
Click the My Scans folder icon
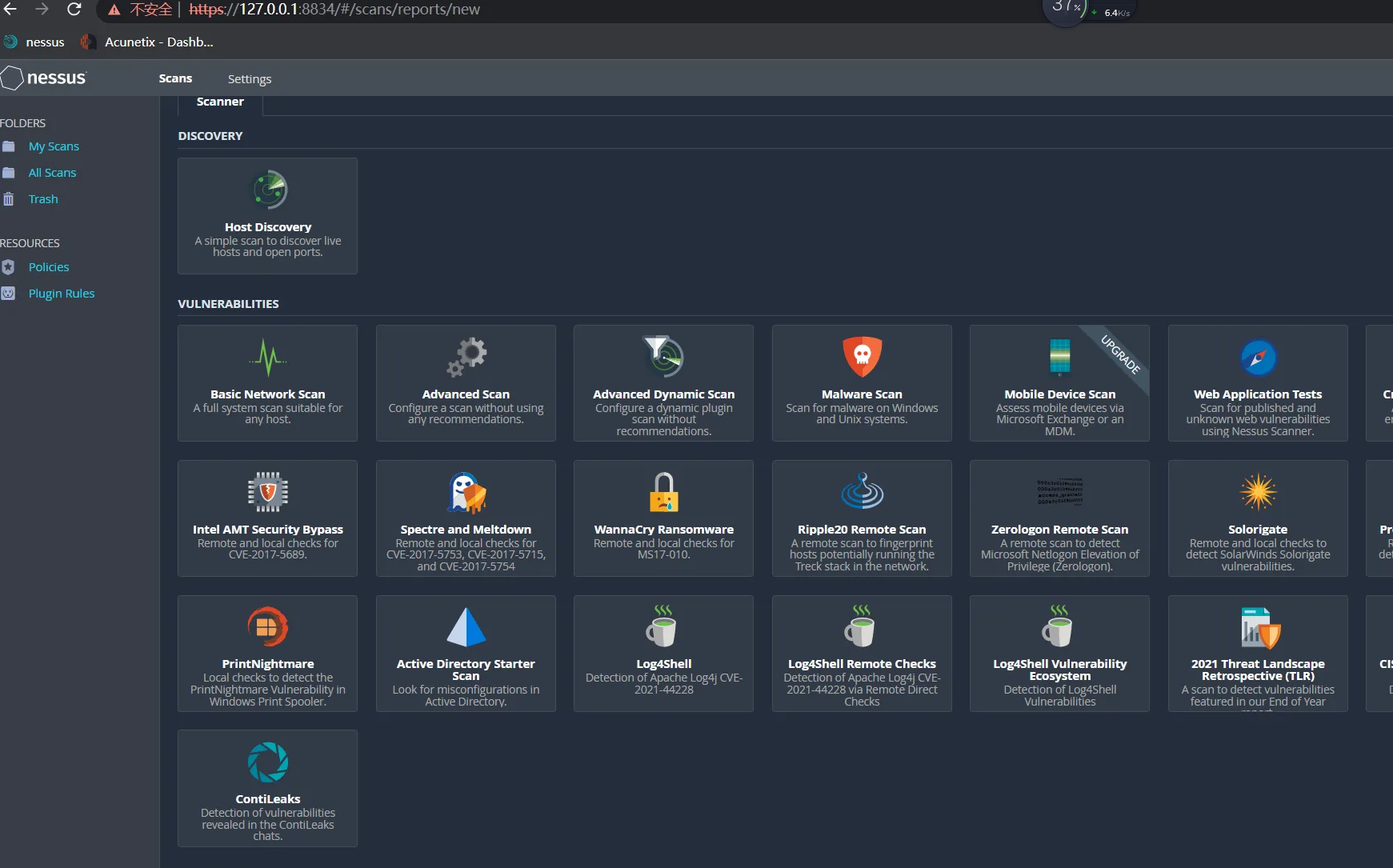[x=9, y=146]
